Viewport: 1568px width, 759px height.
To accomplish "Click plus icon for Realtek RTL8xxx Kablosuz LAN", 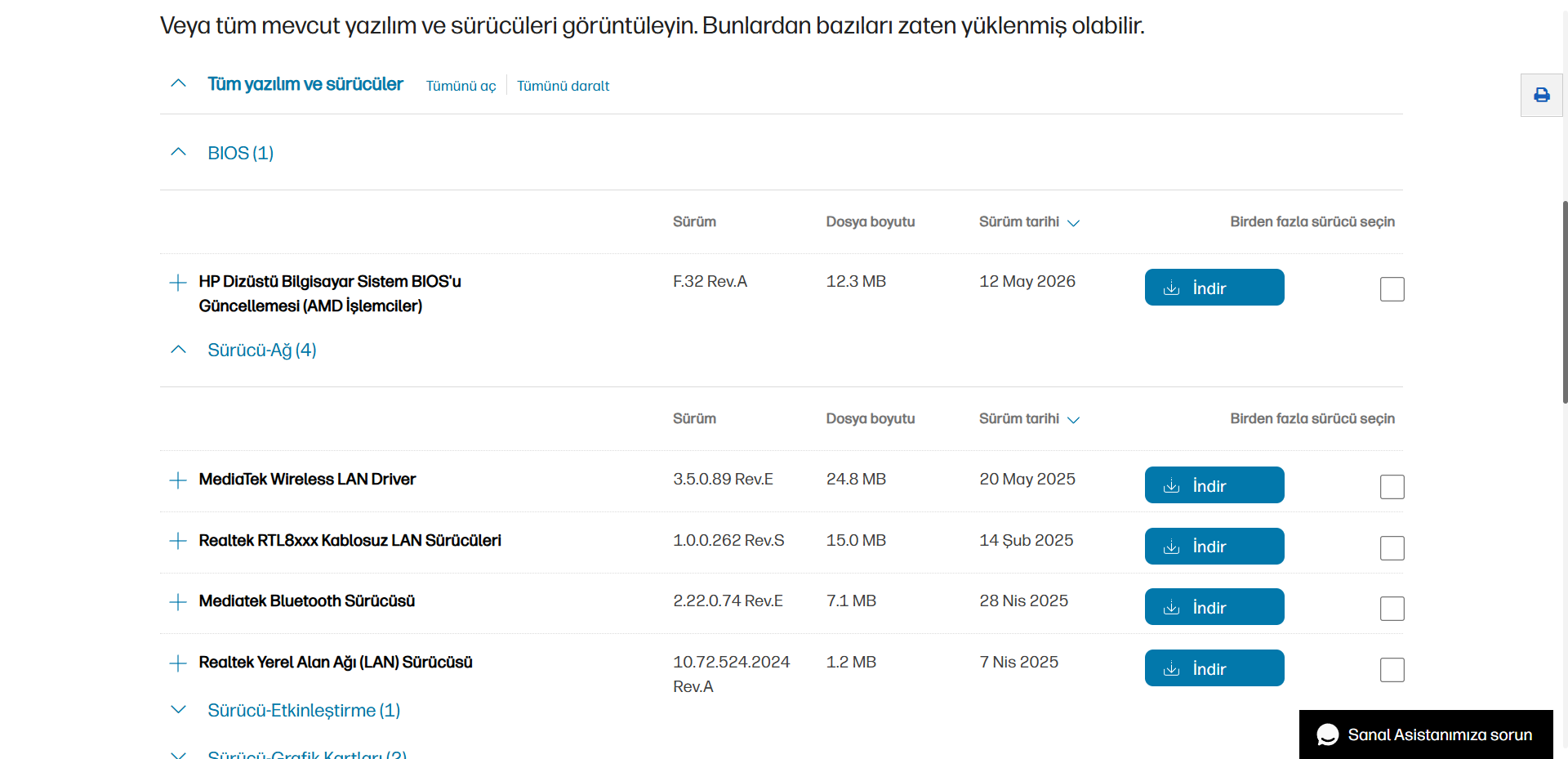I will pyautogui.click(x=178, y=541).
